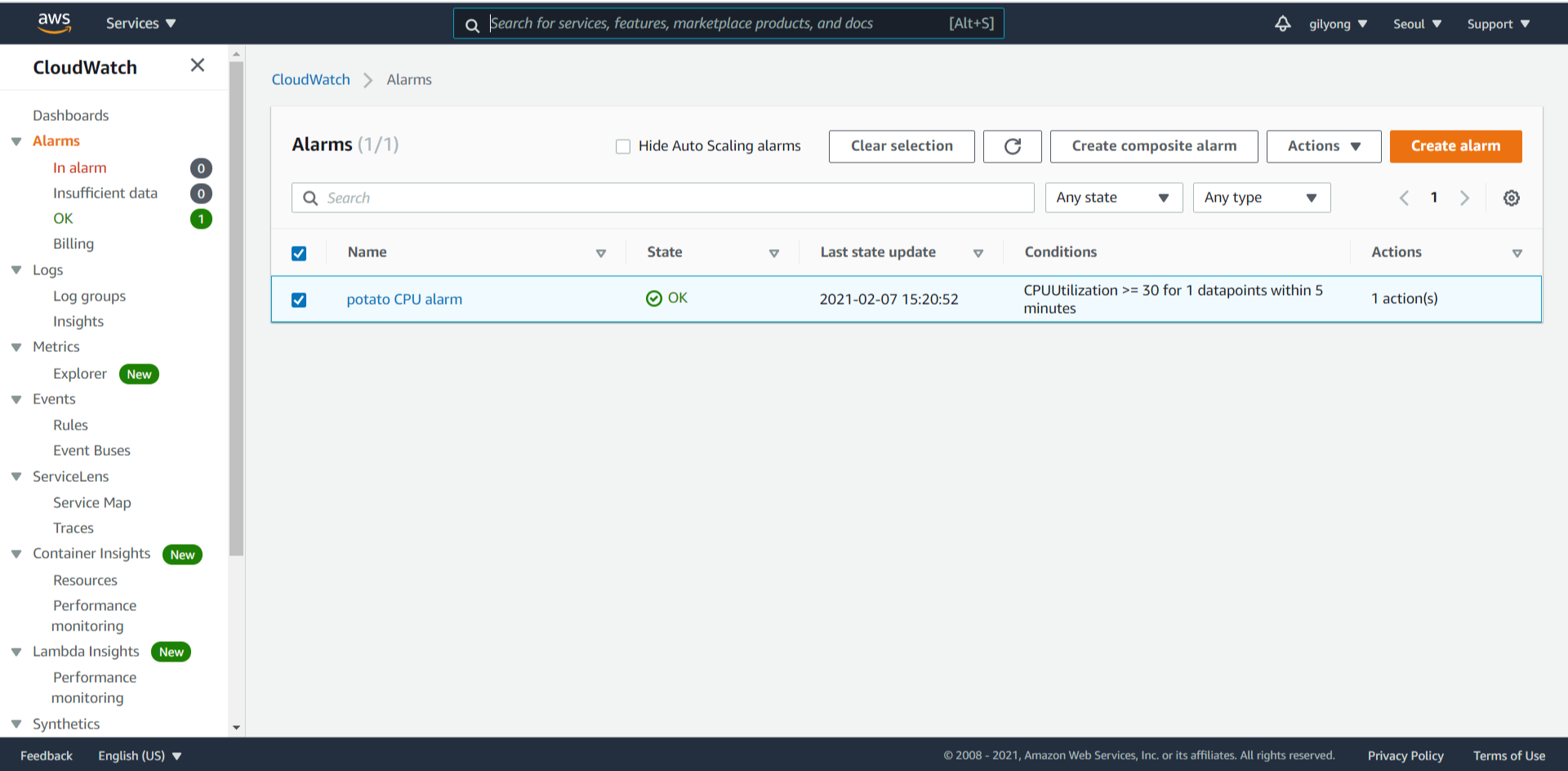Screen dimensions: 1568x771
Task: Select Insufficient data in sidebar
Action: [x=105, y=193]
